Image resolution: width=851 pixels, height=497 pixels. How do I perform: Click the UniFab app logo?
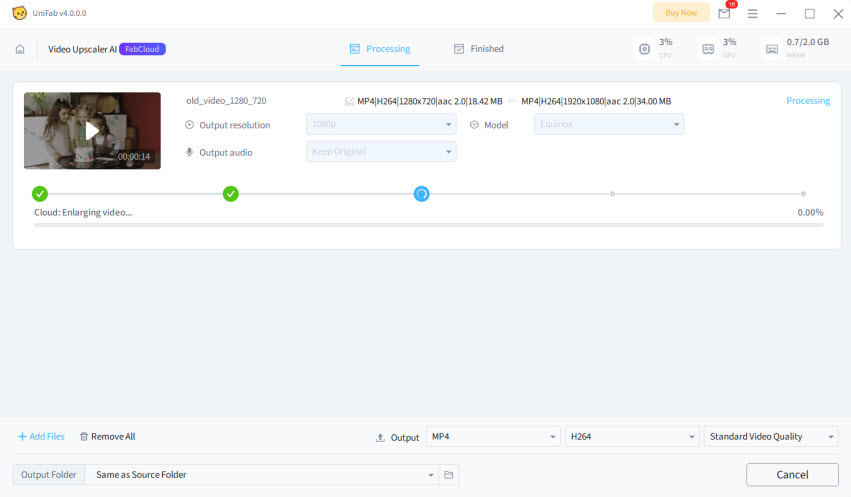pyautogui.click(x=20, y=13)
